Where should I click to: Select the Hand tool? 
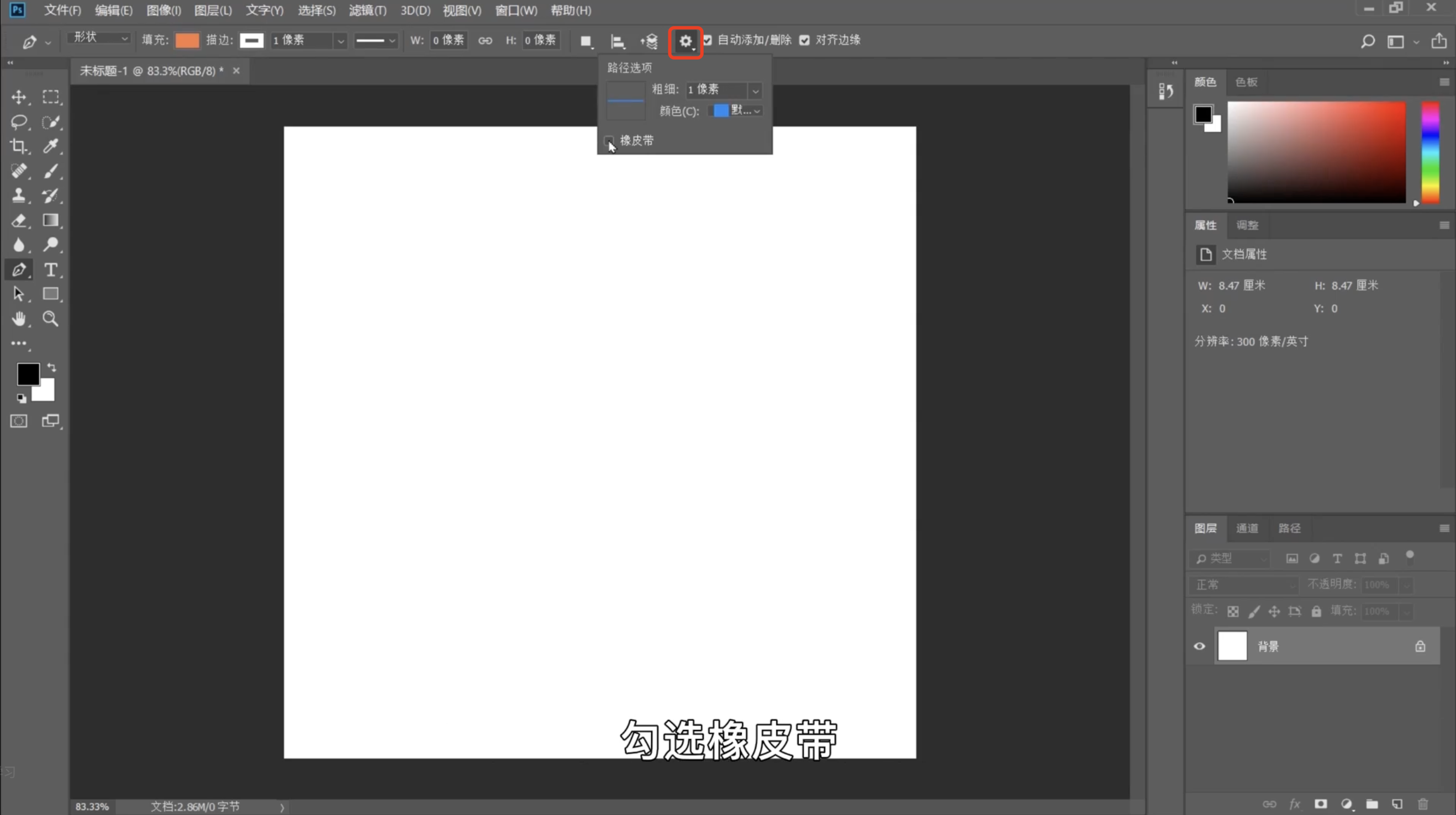tap(19, 319)
